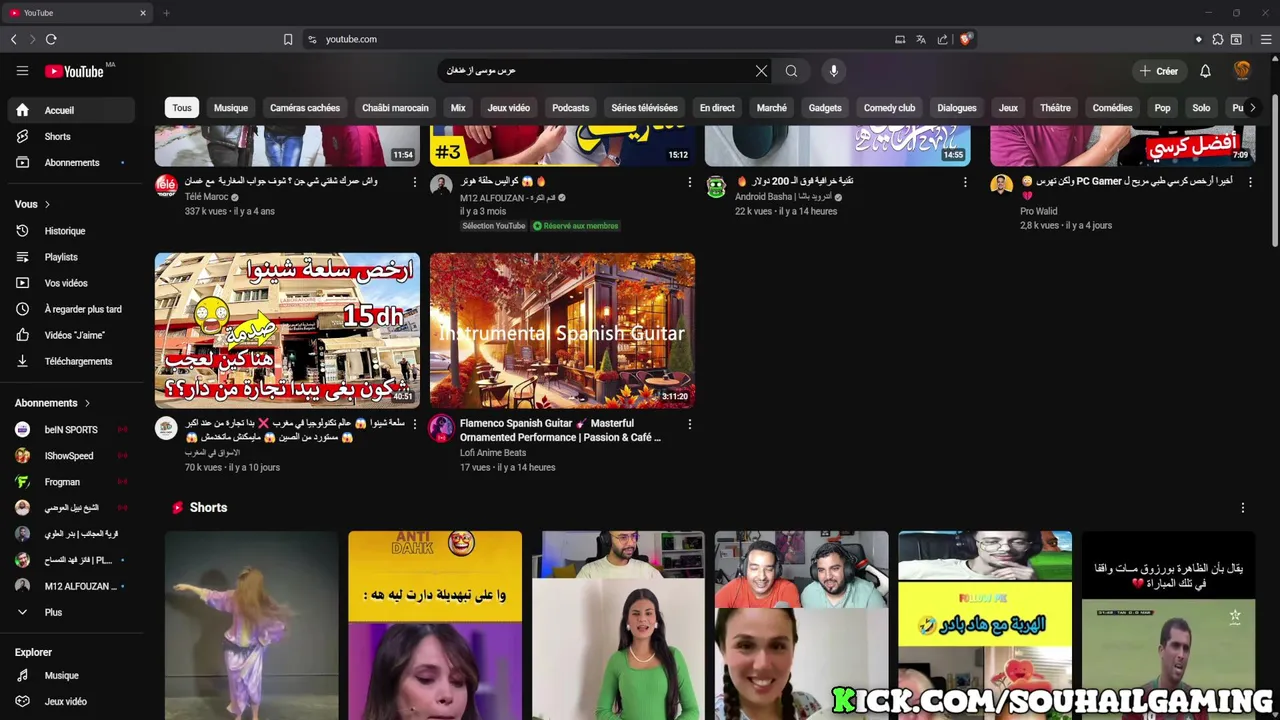Open the account avatar menu
Screen dimensions: 1280x720
(1242, 71)
